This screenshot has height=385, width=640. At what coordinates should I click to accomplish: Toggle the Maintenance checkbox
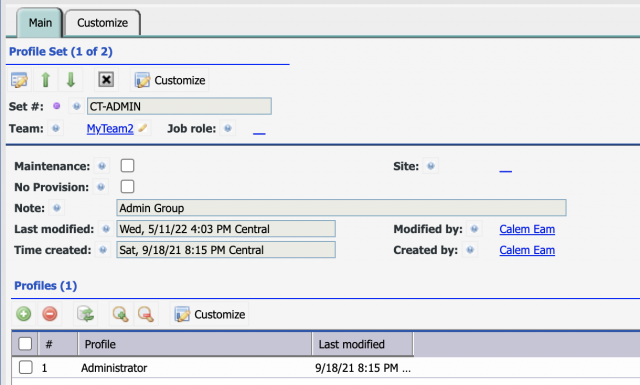click(127, 166)
